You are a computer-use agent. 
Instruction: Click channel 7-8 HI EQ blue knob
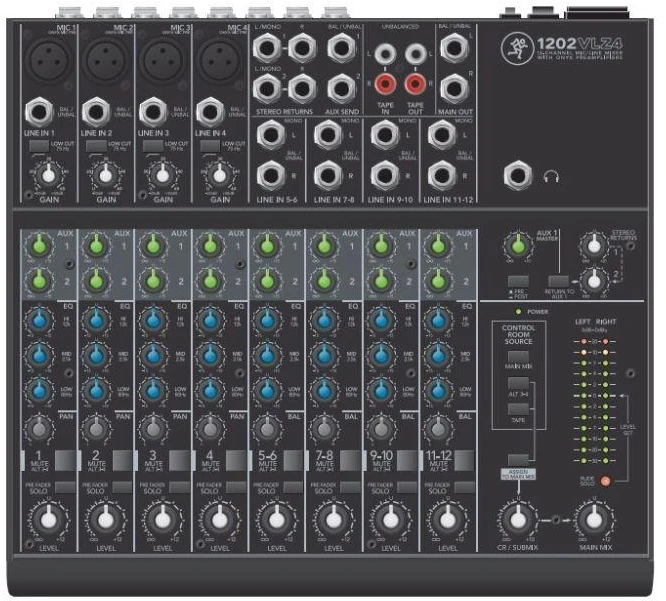coord(324,320)
